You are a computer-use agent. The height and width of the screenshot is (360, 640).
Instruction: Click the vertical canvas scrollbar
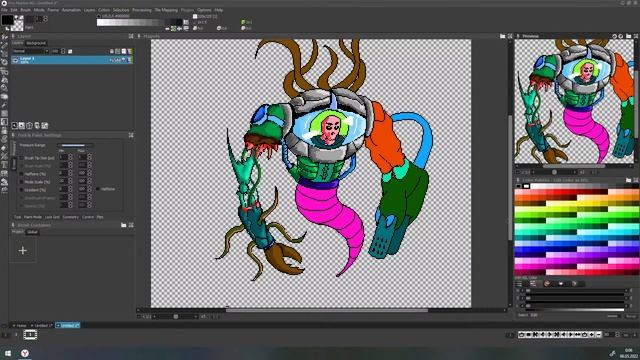click(509, 178)
